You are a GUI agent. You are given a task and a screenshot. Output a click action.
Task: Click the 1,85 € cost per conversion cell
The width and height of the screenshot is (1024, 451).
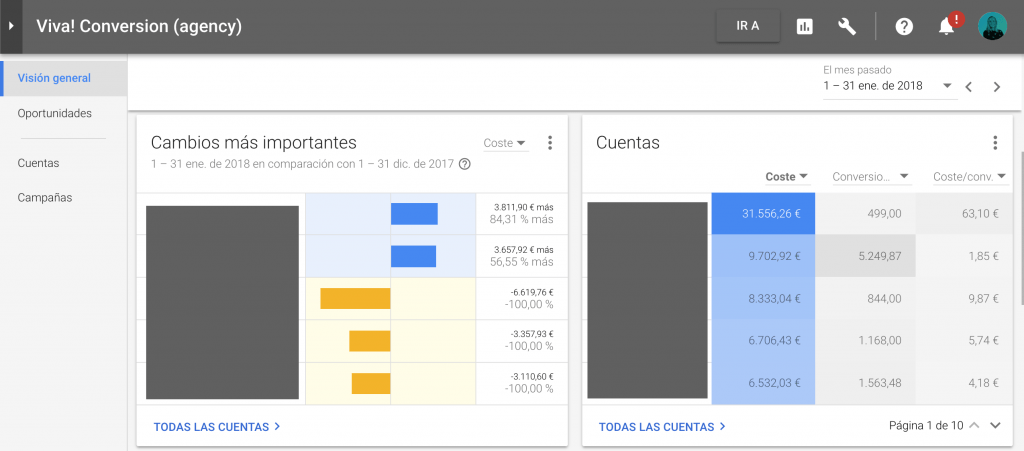964,256
